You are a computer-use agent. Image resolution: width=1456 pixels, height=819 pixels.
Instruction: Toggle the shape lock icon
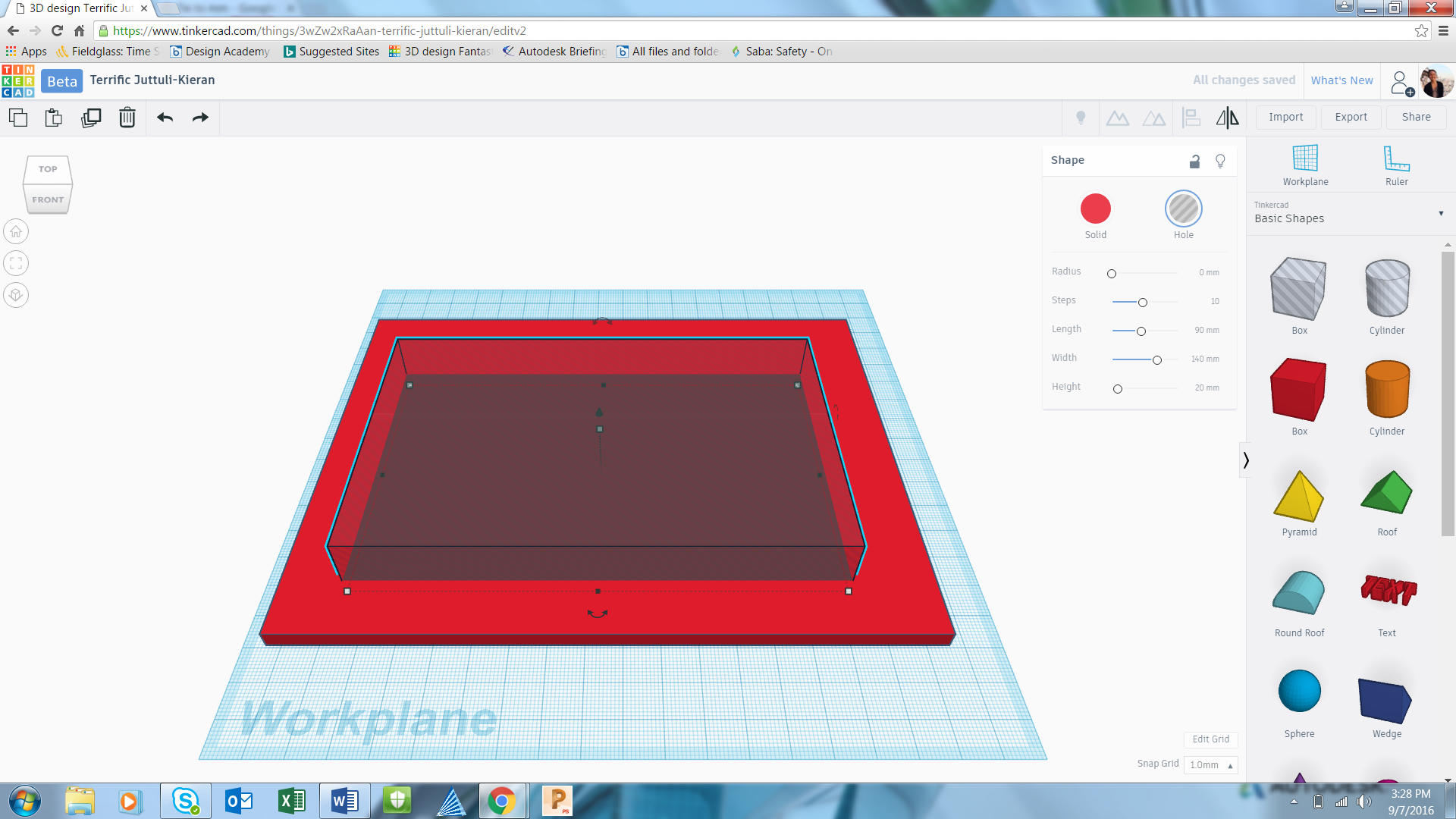click(1194, 161)
